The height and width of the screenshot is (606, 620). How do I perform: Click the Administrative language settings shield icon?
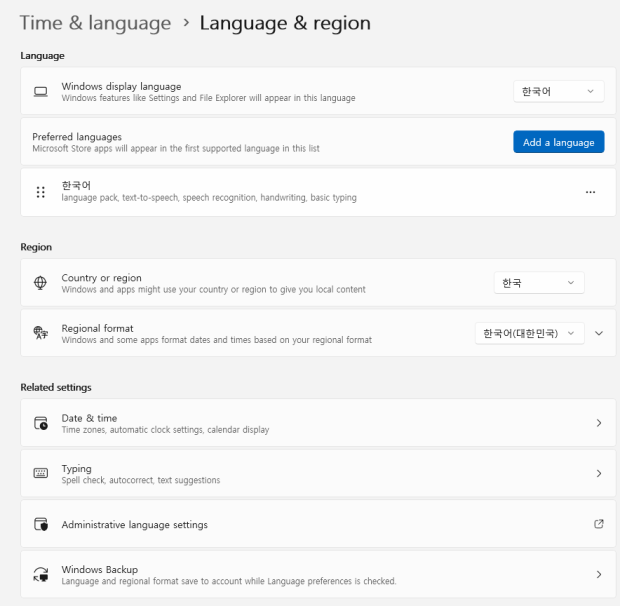pos(41,524)
